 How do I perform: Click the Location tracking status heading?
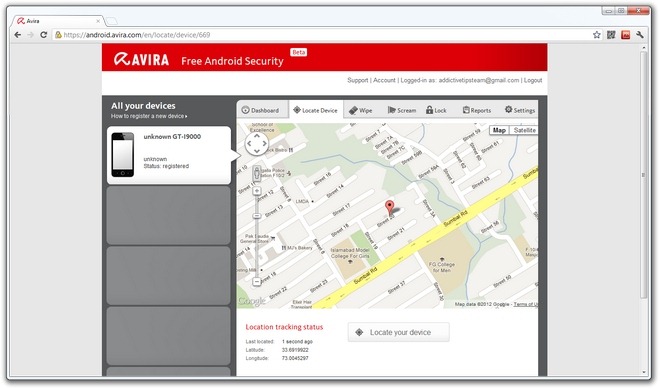[284, 327]
